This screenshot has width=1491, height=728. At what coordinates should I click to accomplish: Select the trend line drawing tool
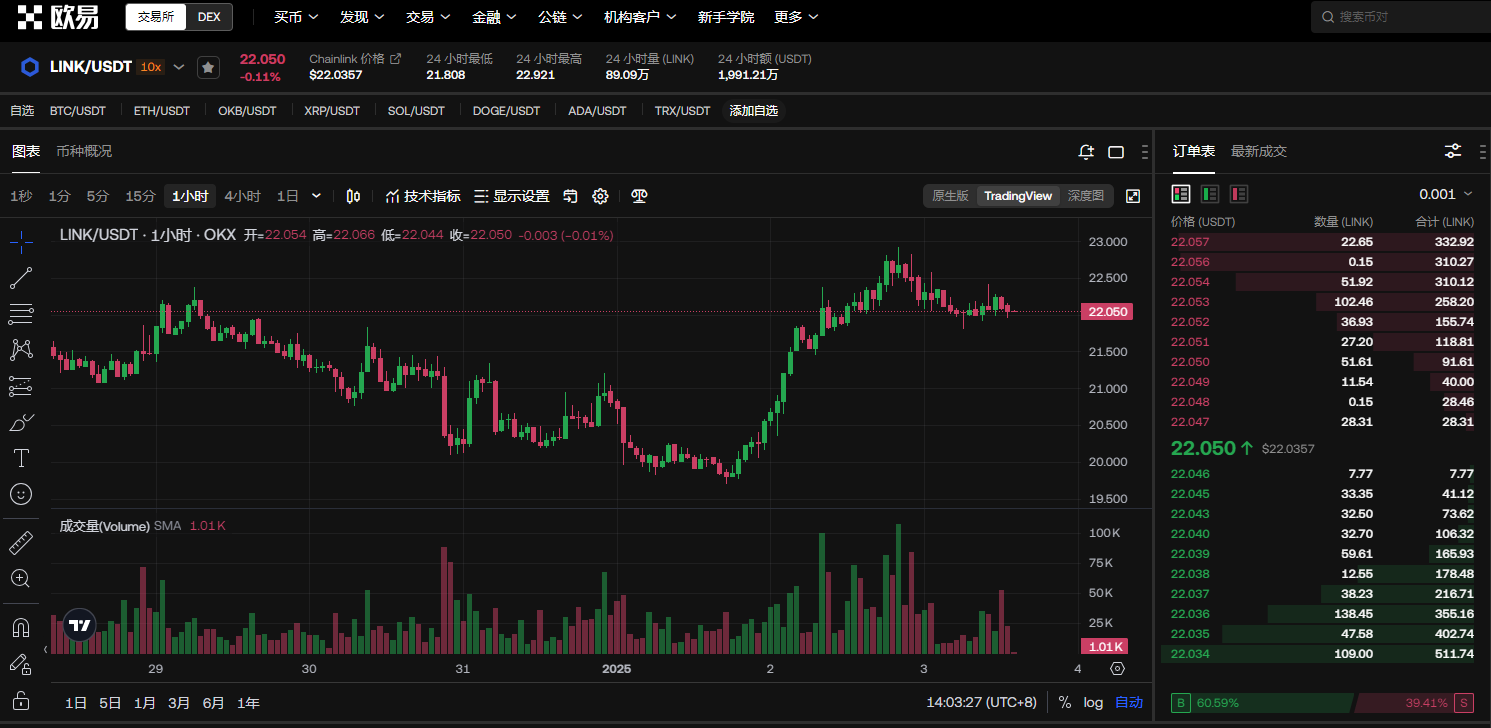pos(21,277)
